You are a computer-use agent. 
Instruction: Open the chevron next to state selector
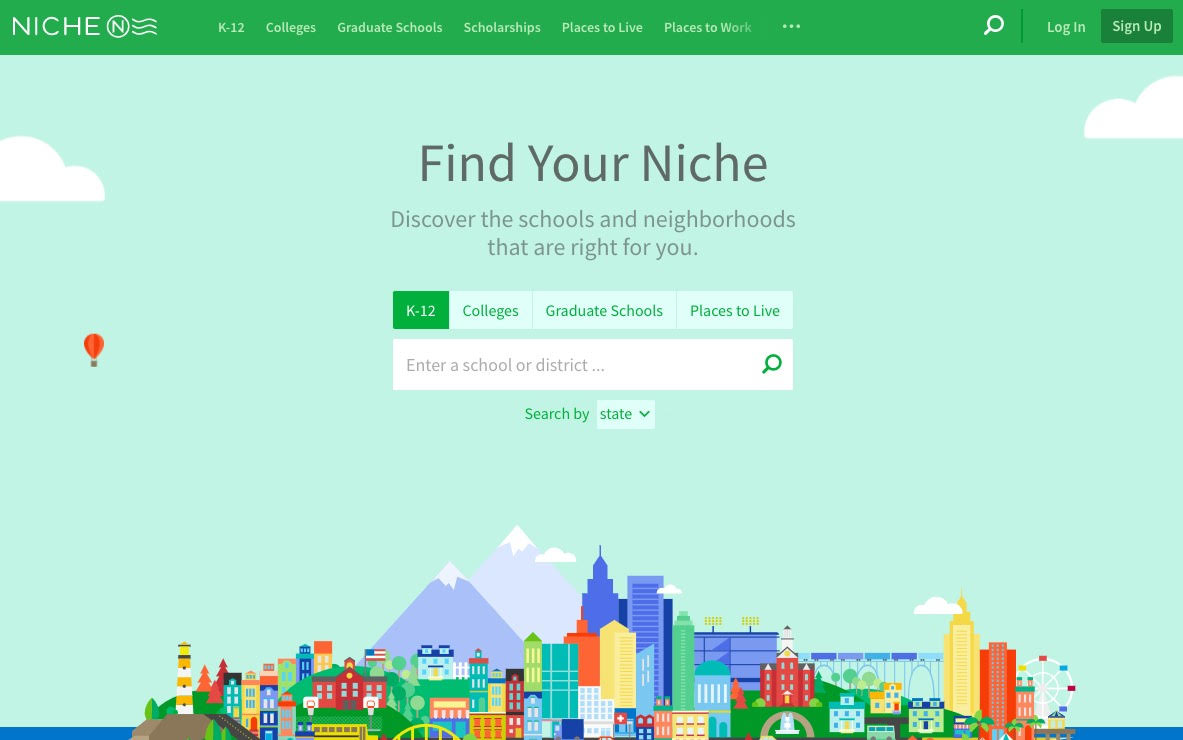pos(643,414)
